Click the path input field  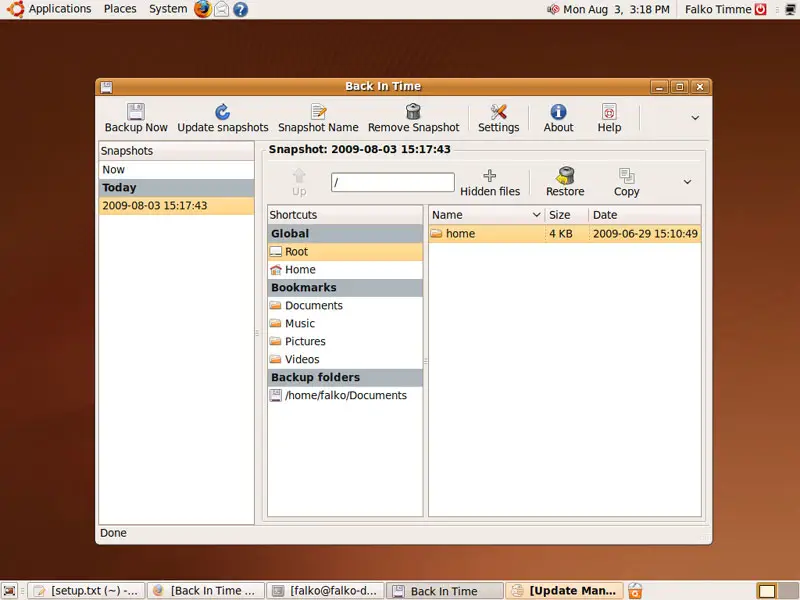tap(392, 182)
